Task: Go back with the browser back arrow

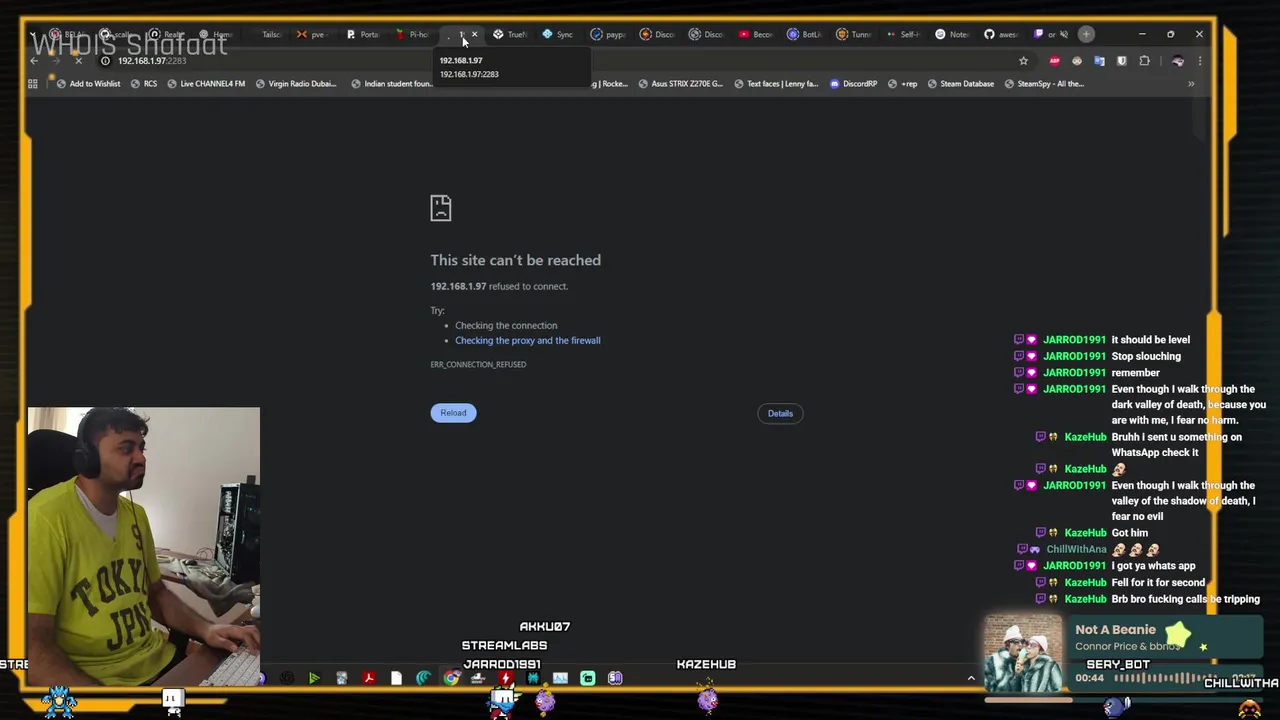Action: coord(34,61)
